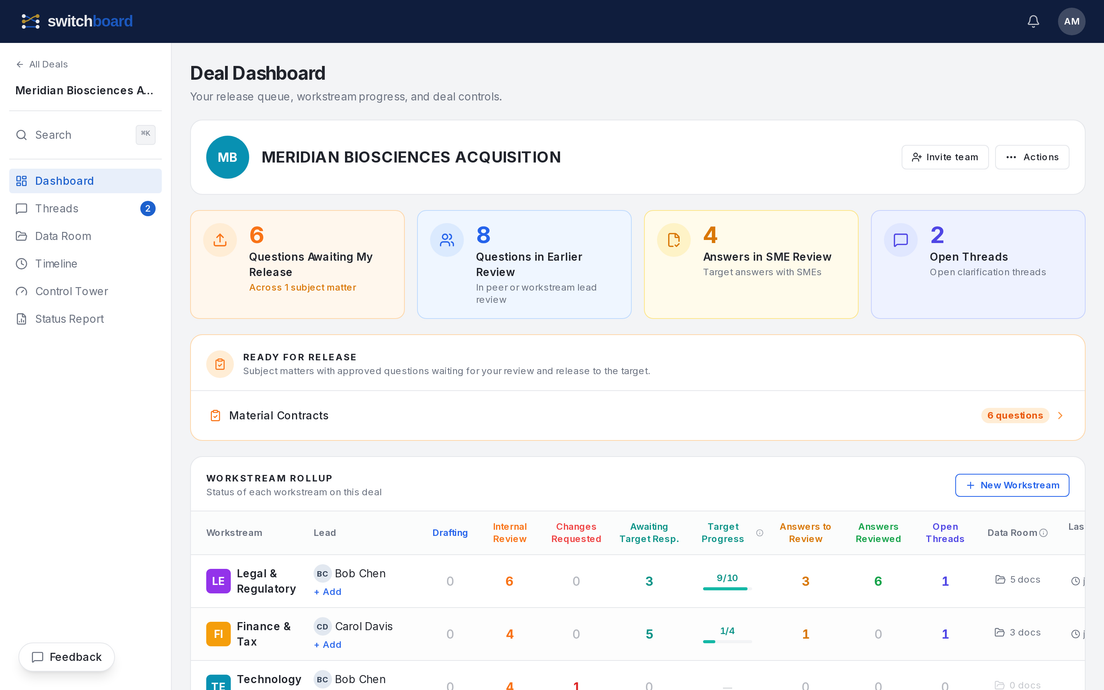
Task: Add a lead to Finance & Tax
Action: coord(327,645)
